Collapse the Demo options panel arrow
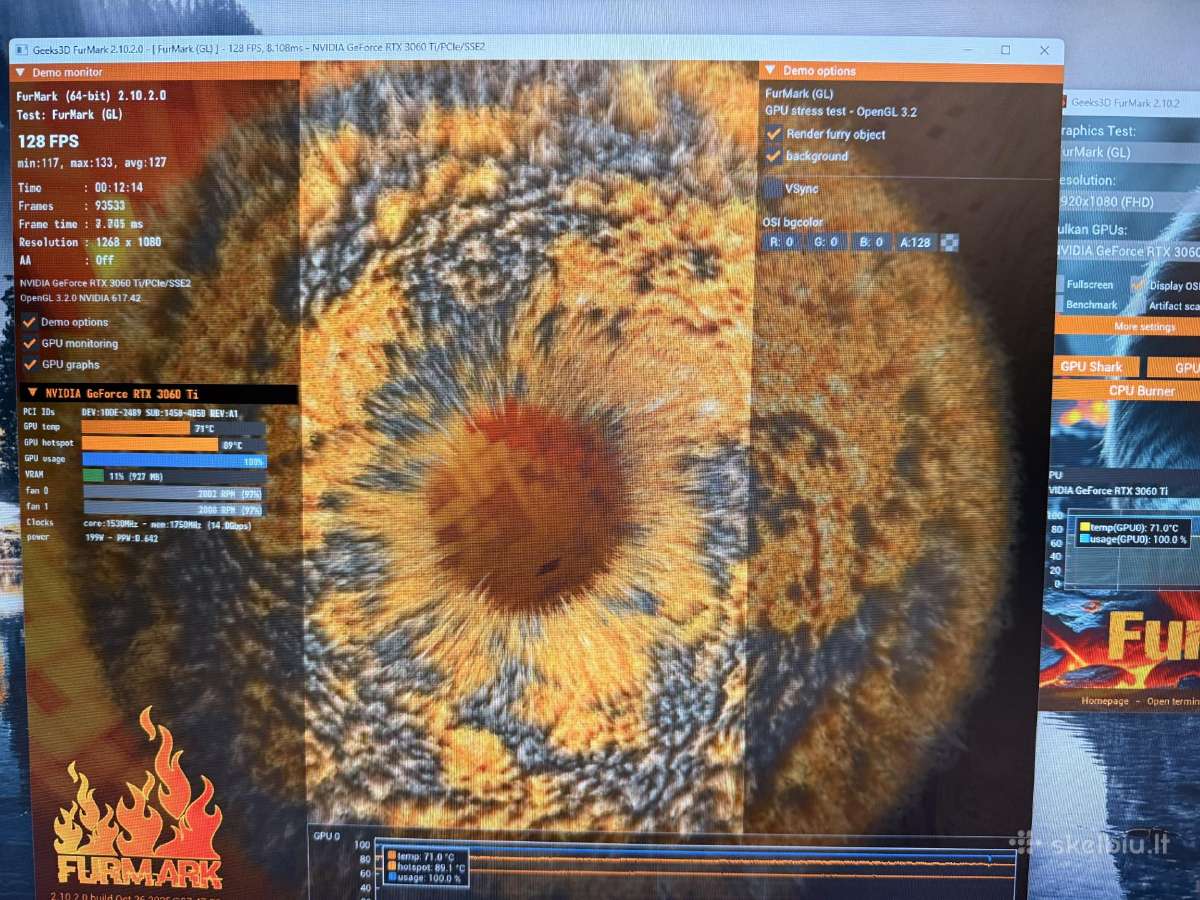The width and height of the screenshot is (1200, 900). coord(770,70)
